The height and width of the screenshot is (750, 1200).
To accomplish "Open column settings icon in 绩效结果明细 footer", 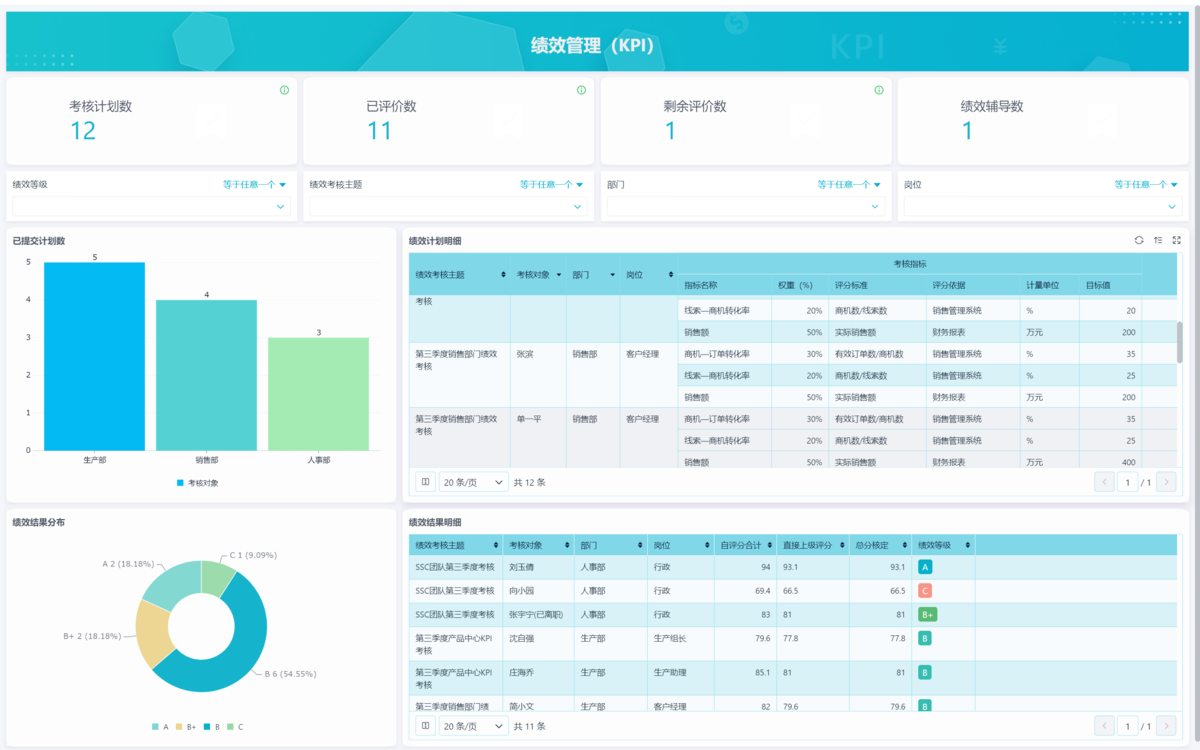I will [425, 726].
